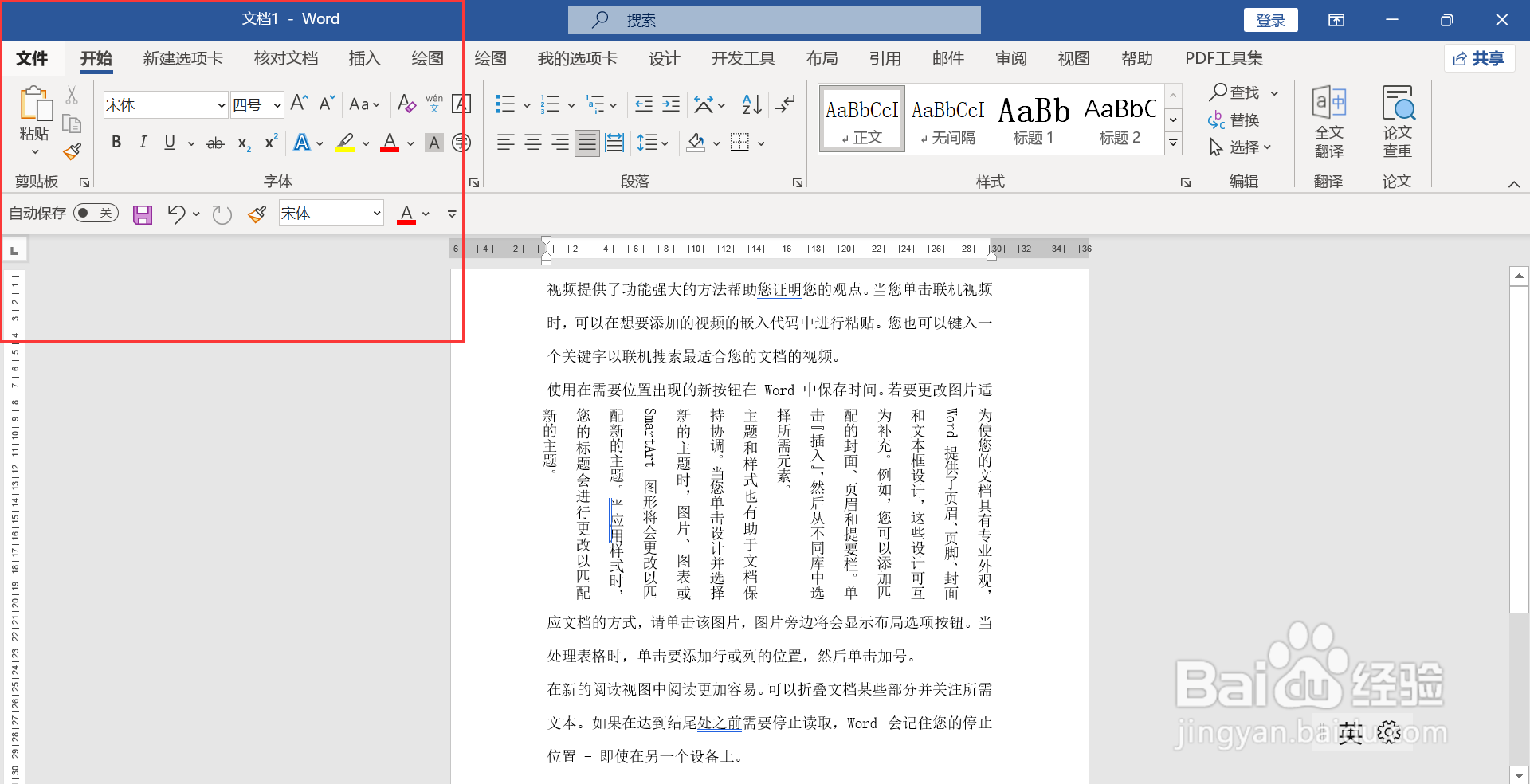Click the 替换 Replace button

tap(1234, 120)
